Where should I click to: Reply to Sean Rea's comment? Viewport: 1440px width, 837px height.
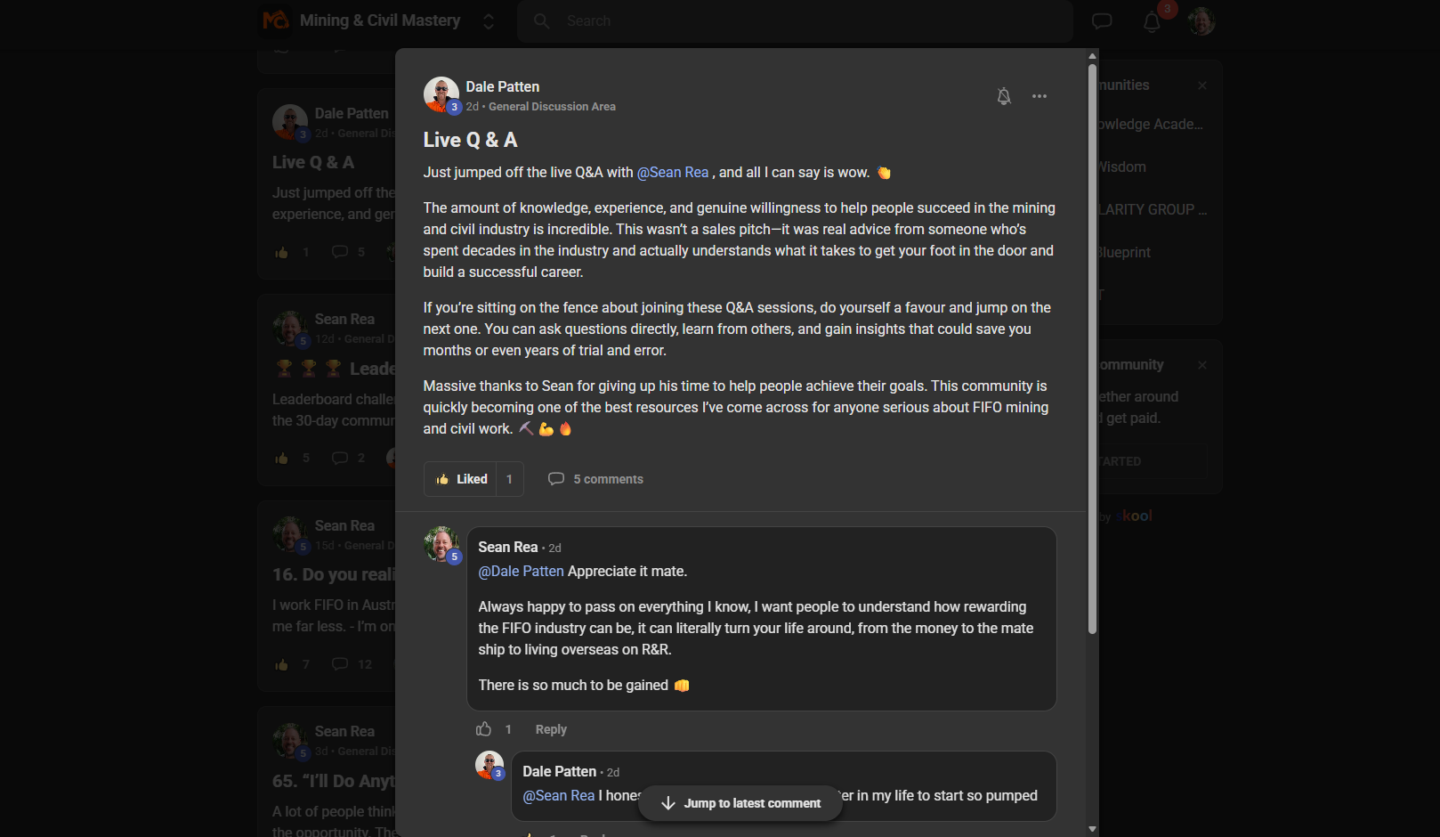coord(551,729)
